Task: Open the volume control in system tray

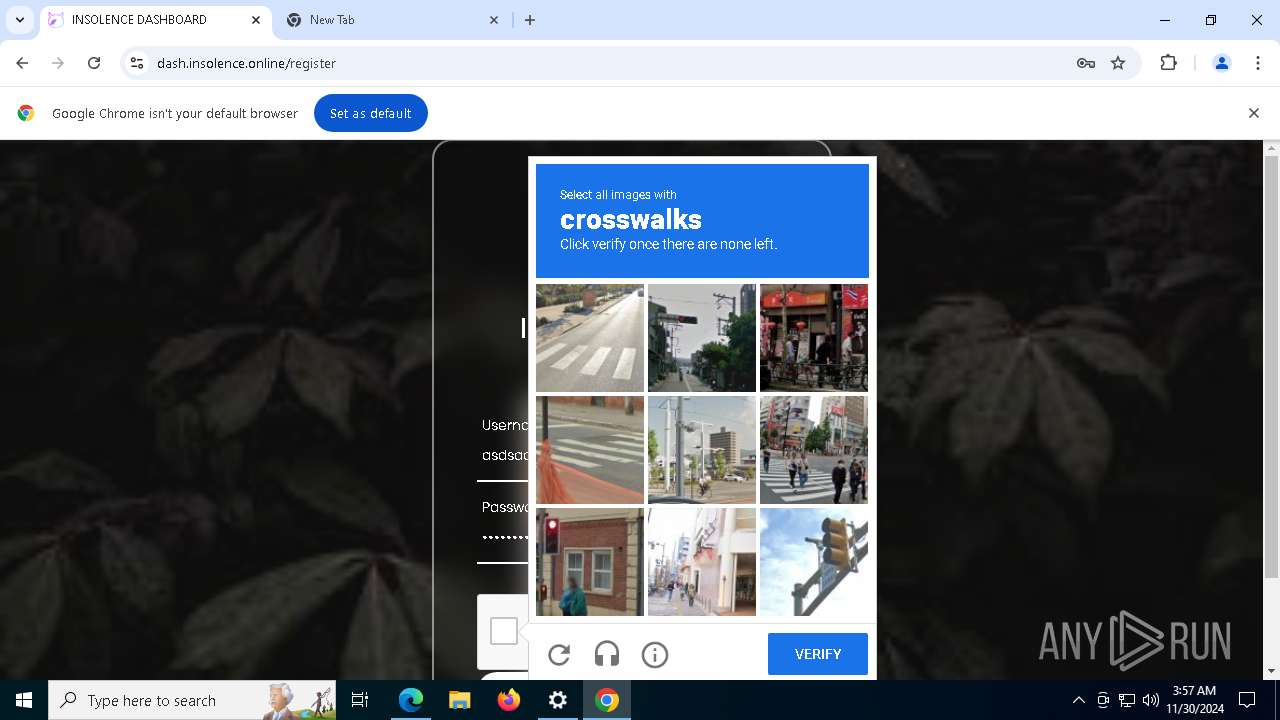Action: (1150, 700)
